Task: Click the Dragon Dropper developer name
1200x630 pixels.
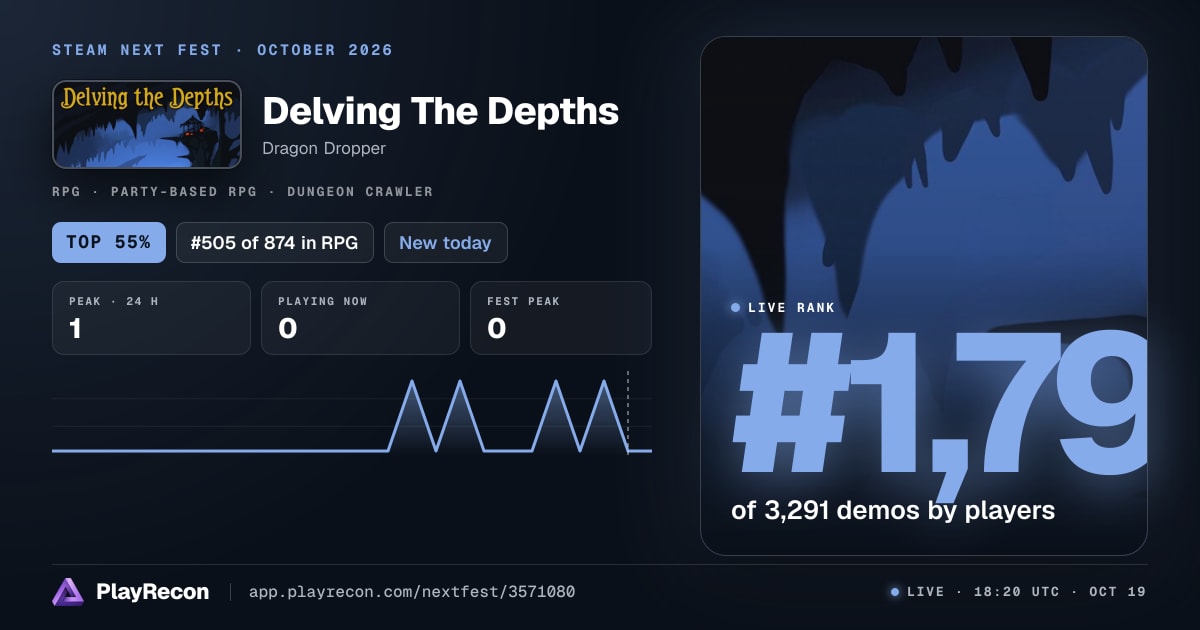Action: (324, 148)
